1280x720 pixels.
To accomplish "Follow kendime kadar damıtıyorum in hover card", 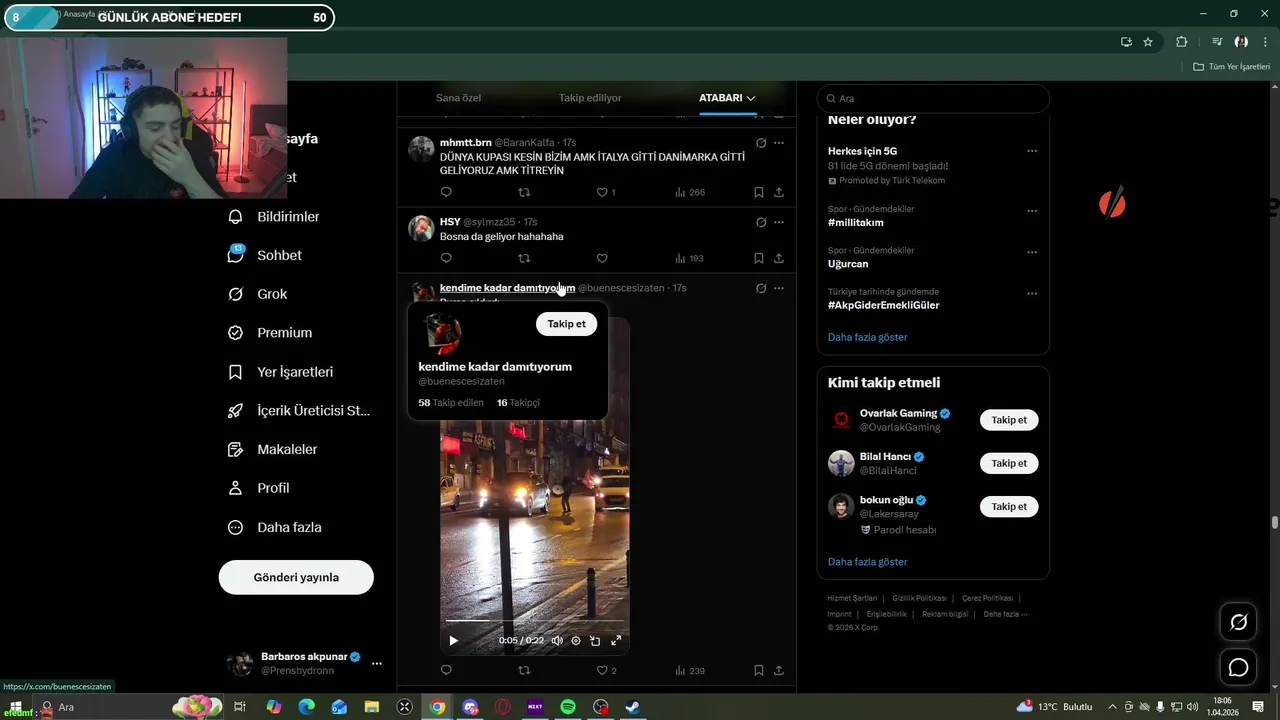I will pos(566,324).
